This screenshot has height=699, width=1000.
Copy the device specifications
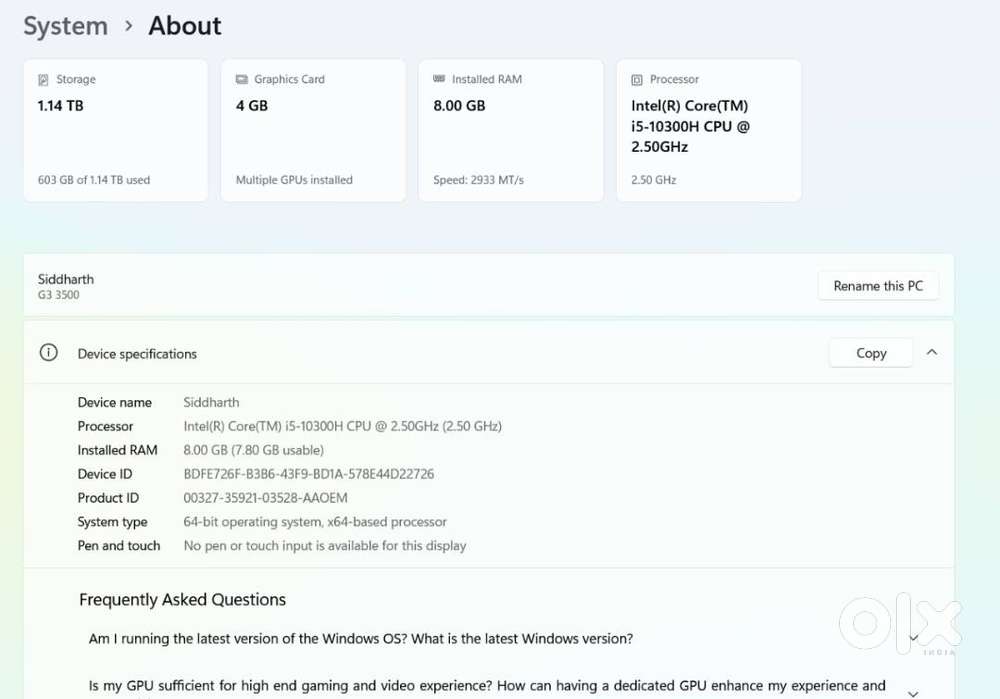click(x=870, y=353)
